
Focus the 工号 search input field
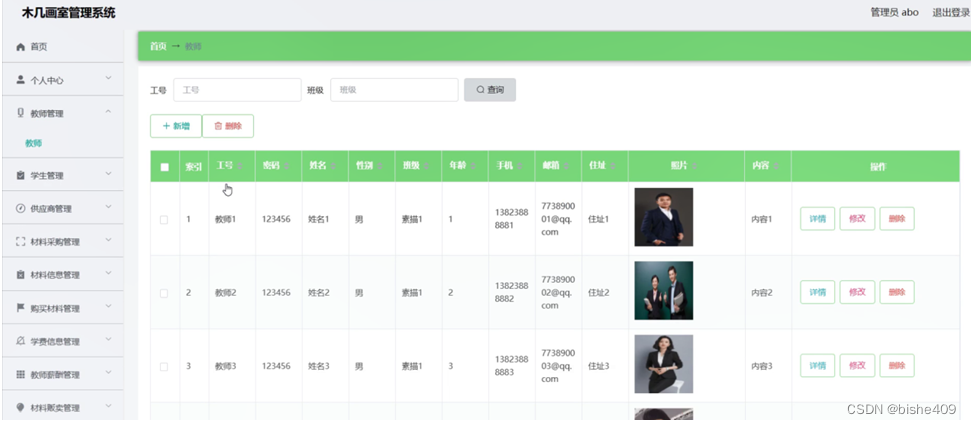[x=237, y=90]
